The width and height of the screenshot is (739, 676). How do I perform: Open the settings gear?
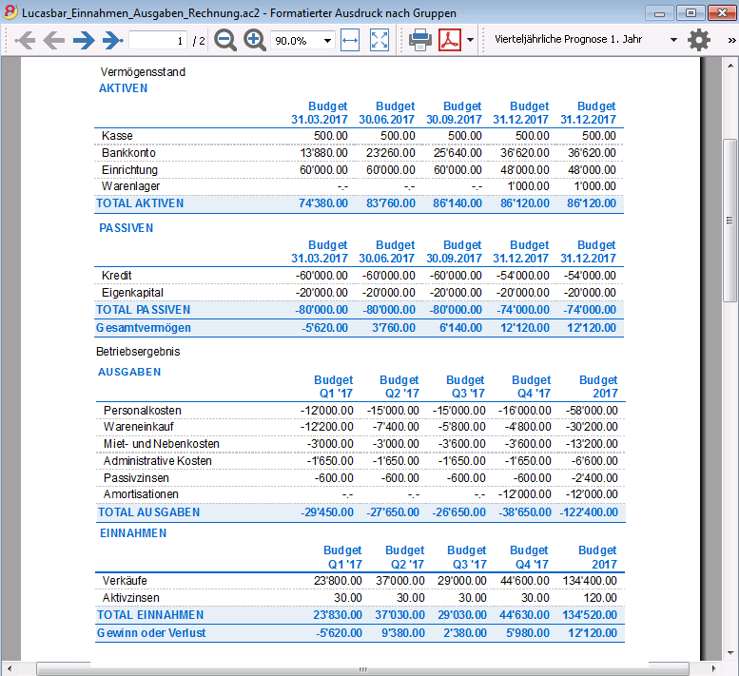click(x=698, y=40)
